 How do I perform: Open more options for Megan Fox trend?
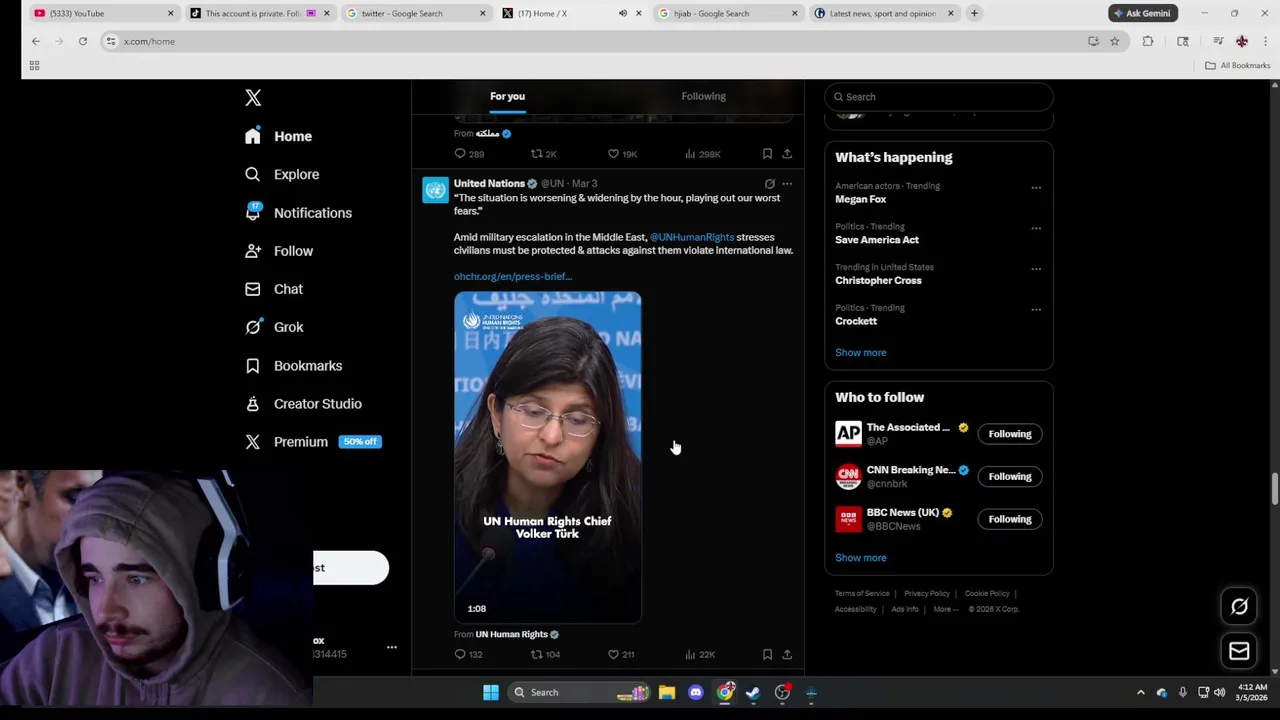tap(1036, 187)
